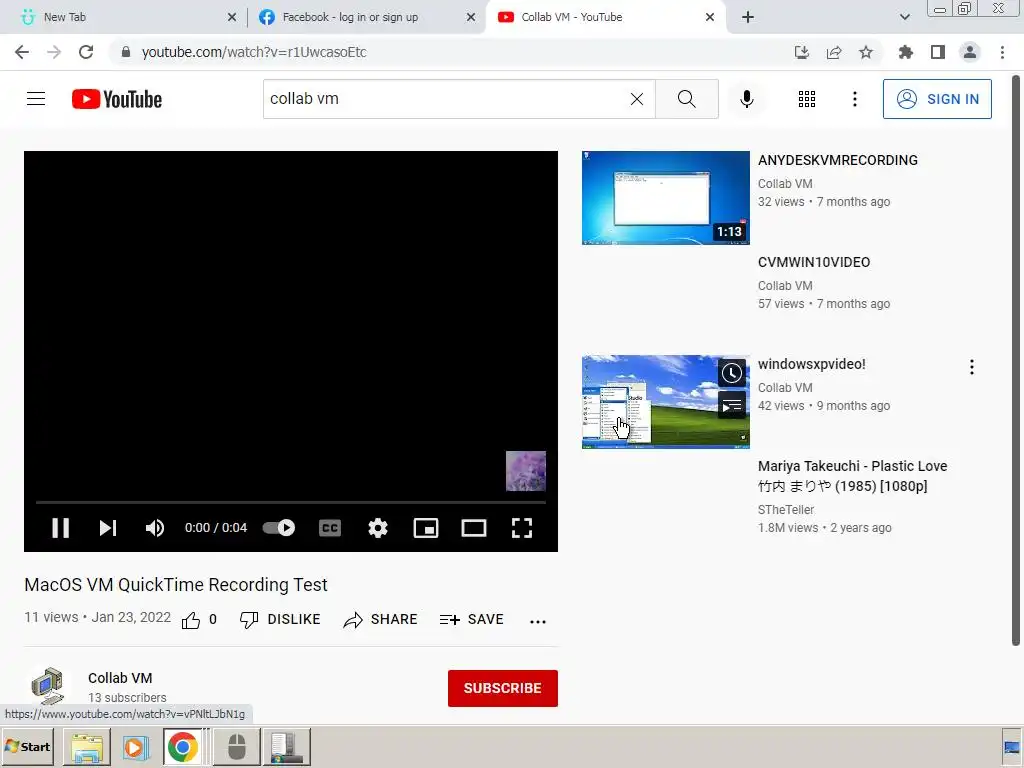This screenshot has width=1024, height=768.
Task: Click the SHARE button
Action: point(380,620)
